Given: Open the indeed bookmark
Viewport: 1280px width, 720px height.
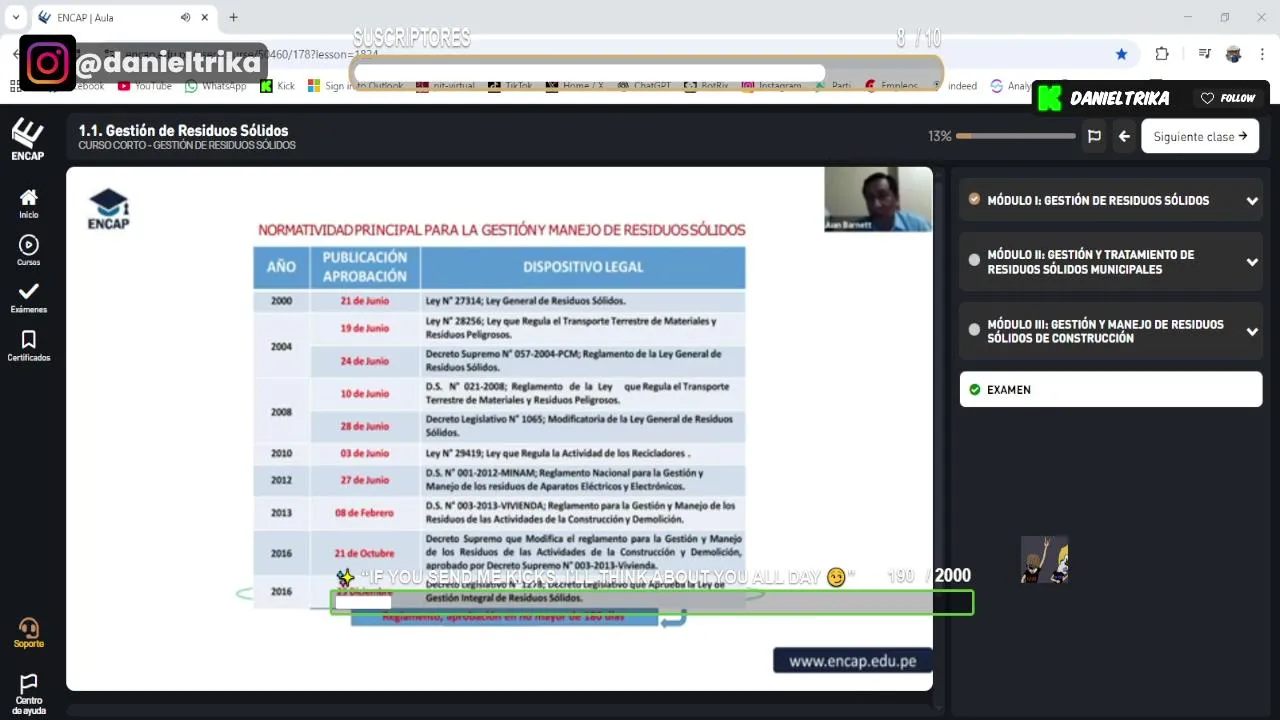Looking at the screenshot, I should (954, 86).
